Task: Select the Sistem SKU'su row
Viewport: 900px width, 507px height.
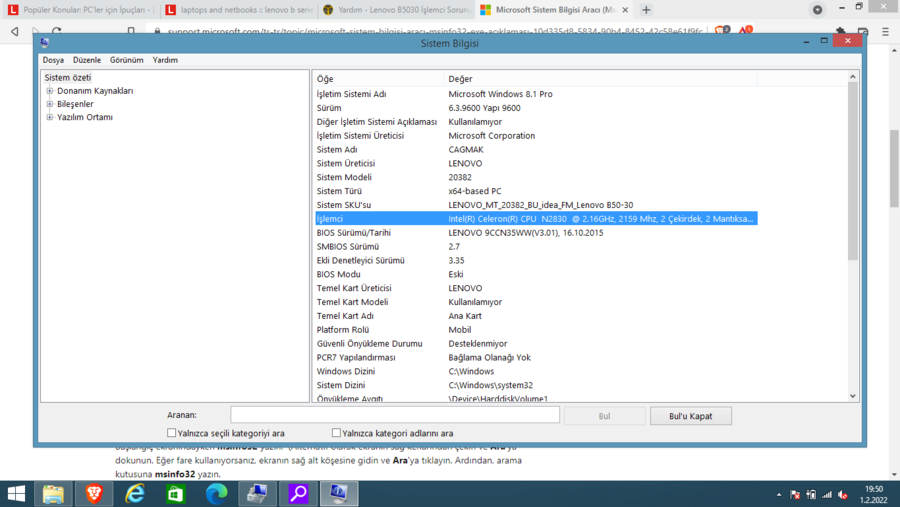Action: coord(536,205)
